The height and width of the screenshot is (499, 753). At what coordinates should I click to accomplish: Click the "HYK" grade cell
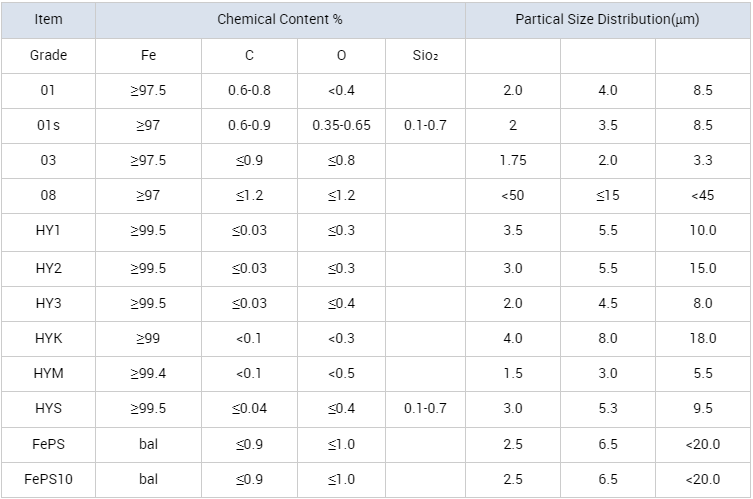pyautogui.click(x=48, y=338)
